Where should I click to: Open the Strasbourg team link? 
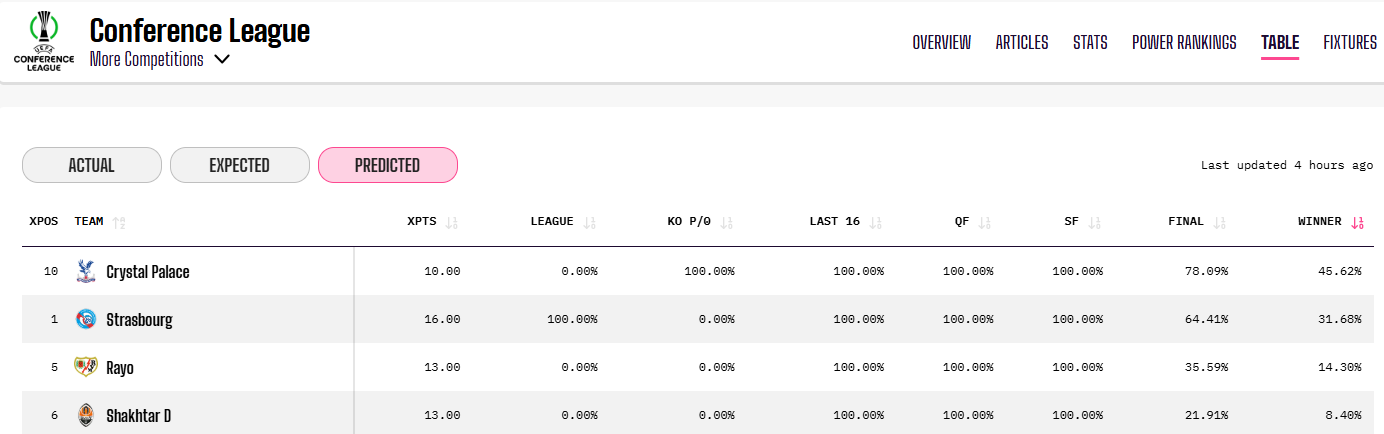click(139, 320)
